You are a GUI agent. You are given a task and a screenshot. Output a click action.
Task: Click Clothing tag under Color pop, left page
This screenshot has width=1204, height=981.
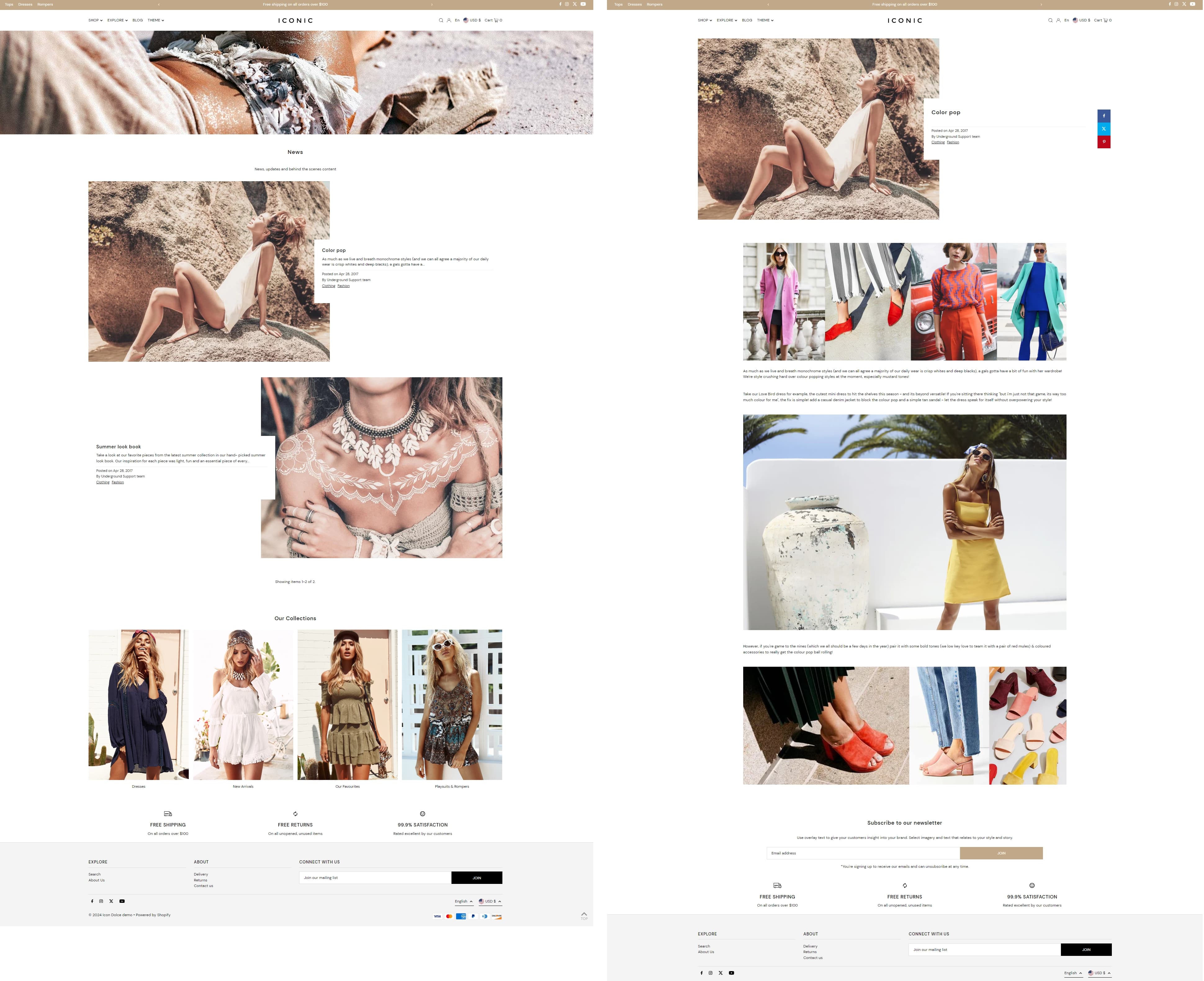328,286
